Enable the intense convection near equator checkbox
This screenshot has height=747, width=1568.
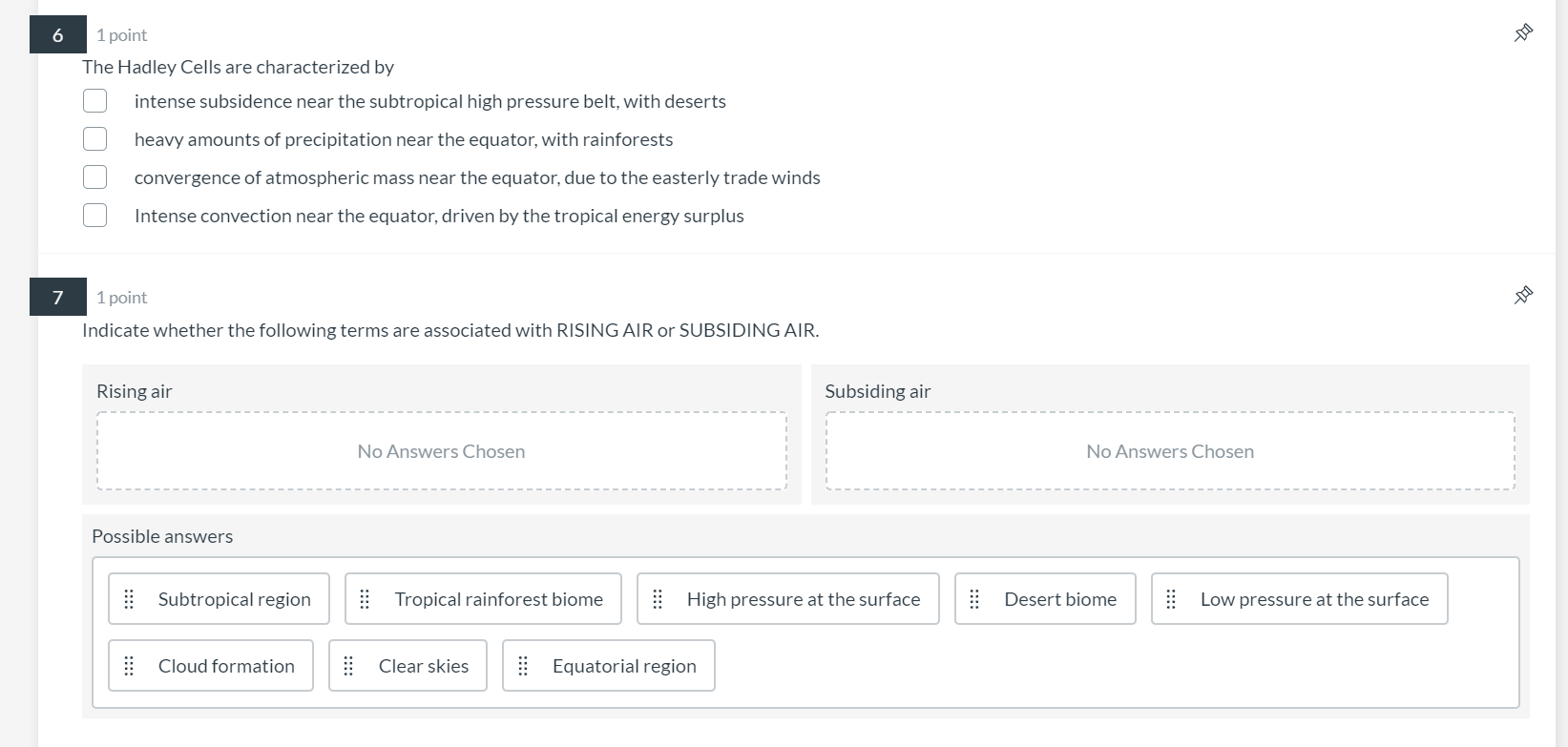94,216
